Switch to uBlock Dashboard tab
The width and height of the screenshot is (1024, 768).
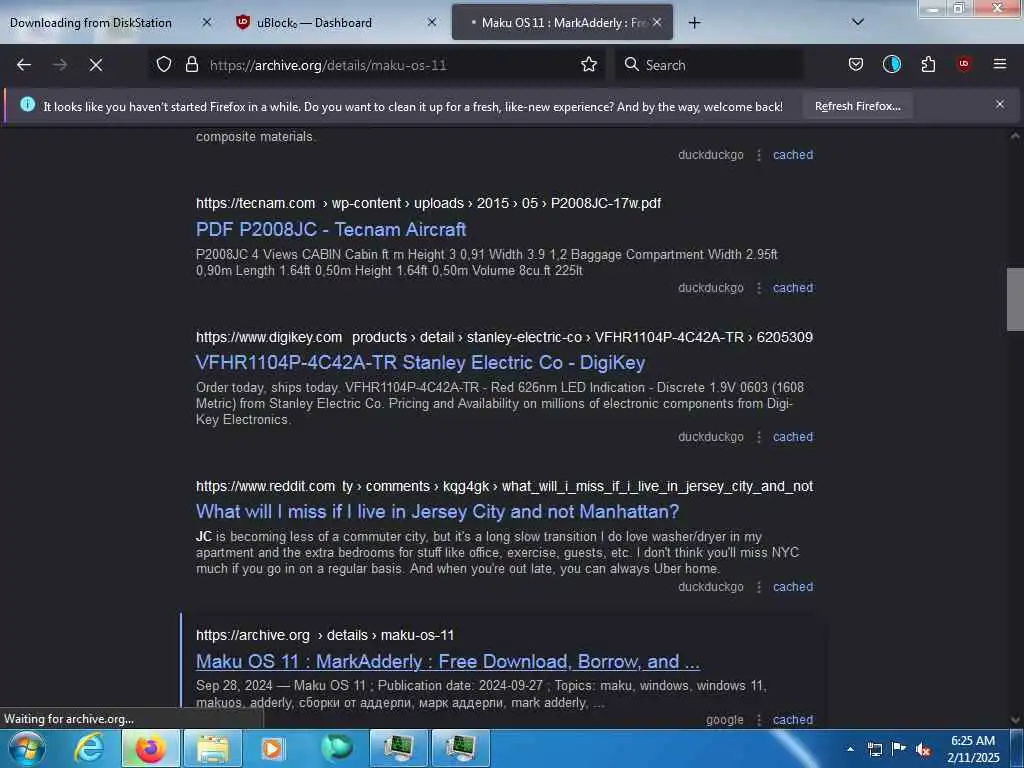pyautogui.click(x=314, y=23)
